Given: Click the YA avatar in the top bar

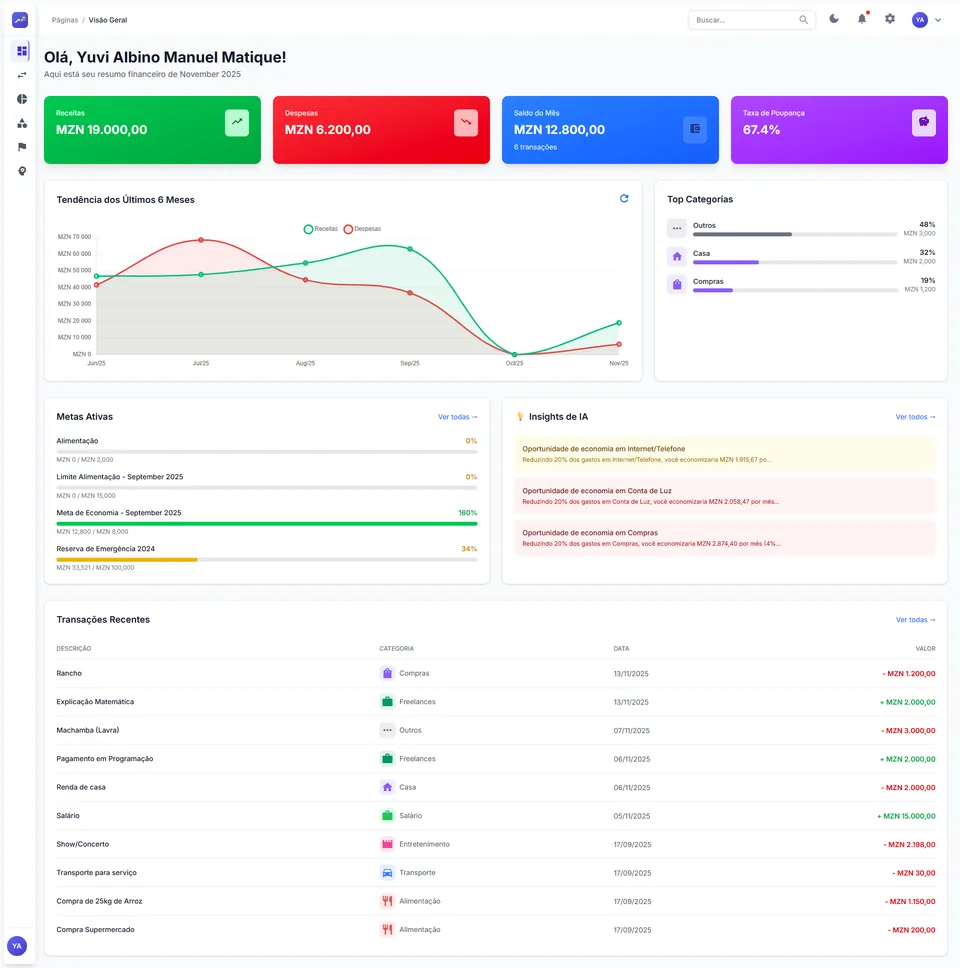Looking at the screenshot, I should tap(920, 20).
